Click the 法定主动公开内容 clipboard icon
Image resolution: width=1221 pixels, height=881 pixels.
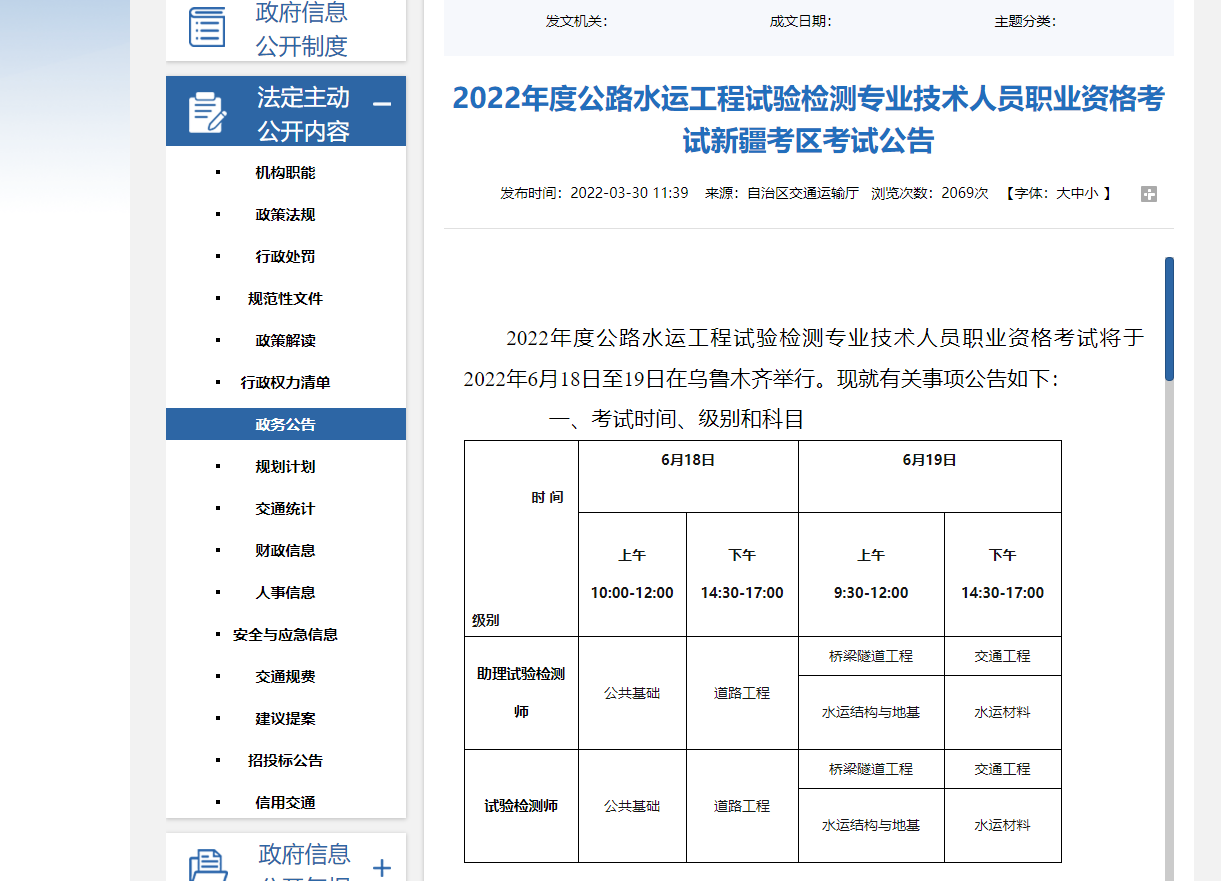(208, 112)
